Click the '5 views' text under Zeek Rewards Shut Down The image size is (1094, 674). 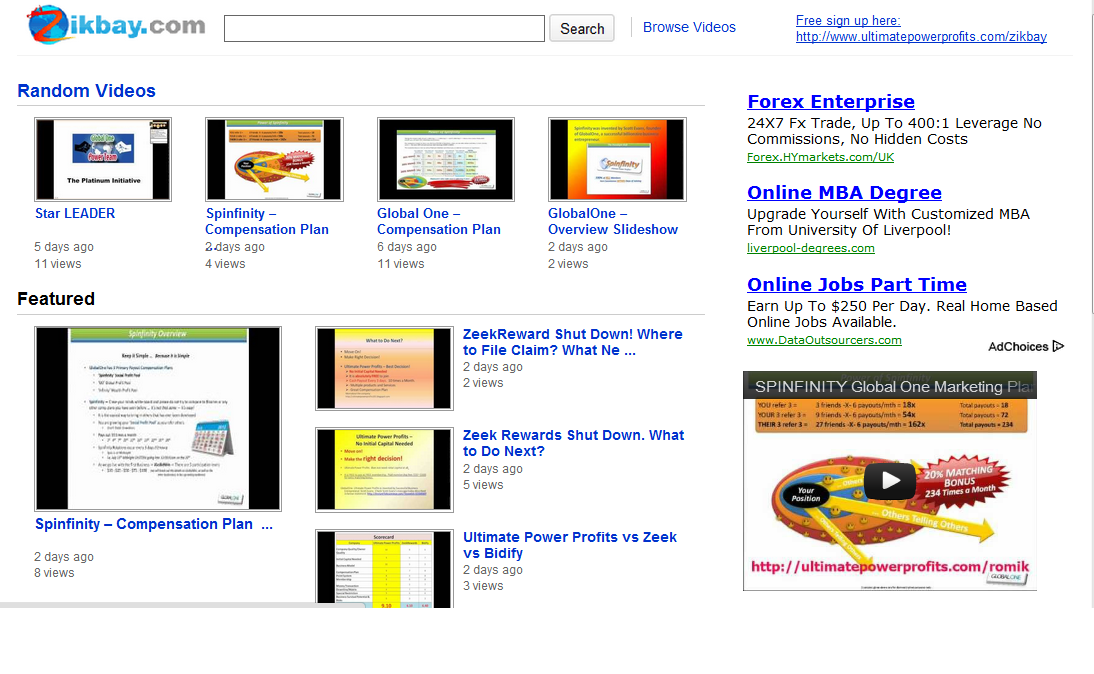[483, 485]
